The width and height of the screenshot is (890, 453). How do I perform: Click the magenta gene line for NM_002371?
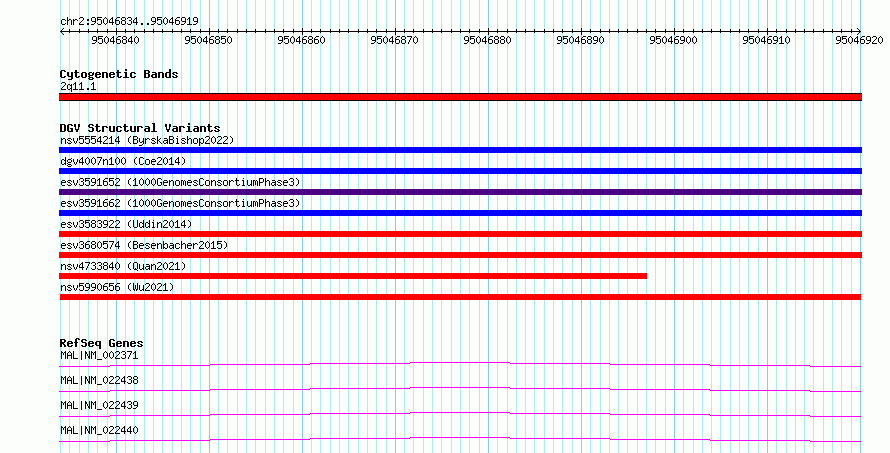coord(460,364)
